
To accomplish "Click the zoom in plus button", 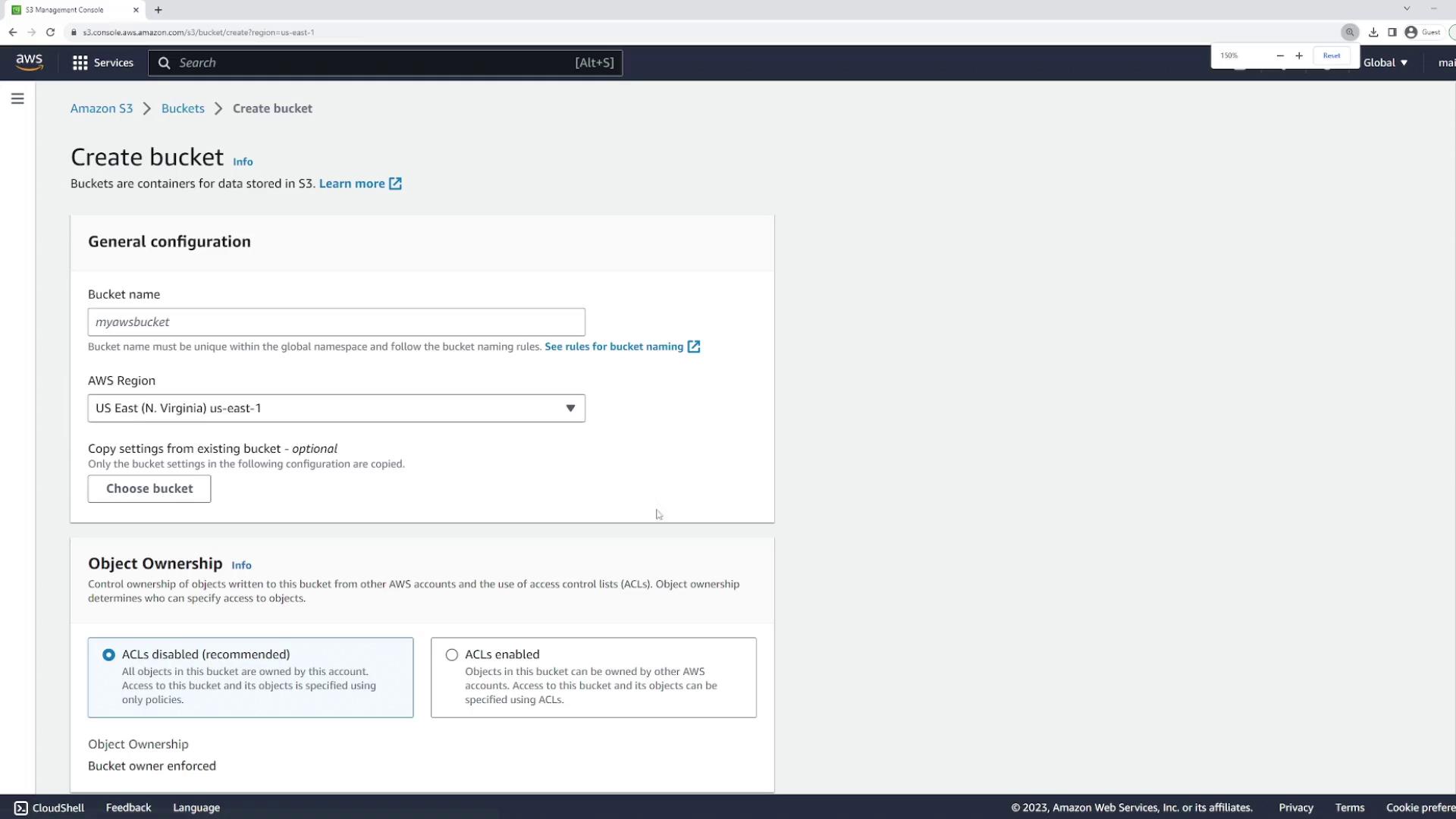I will (1299, 55).
